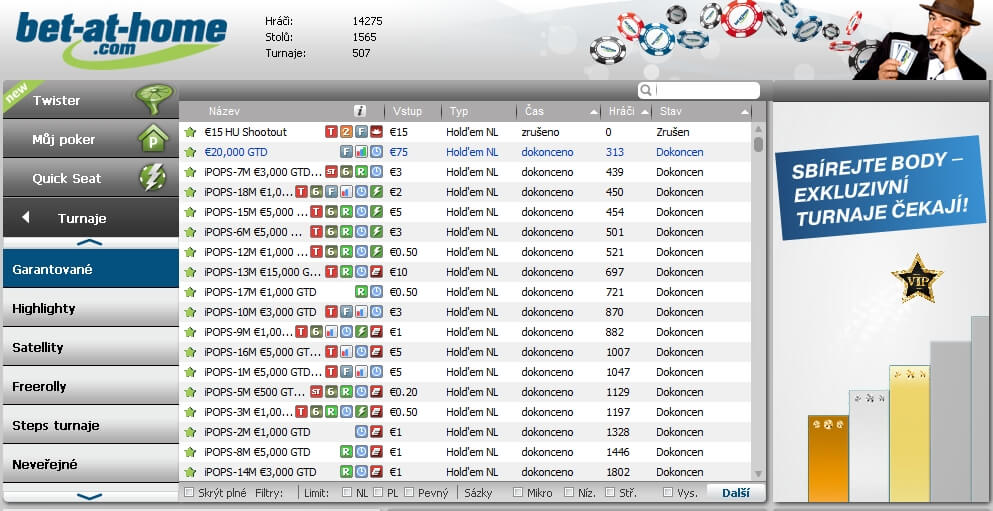Viewport: 993px width, 511px height.
Task: Click the F icon on iPOPS-10M row
Action: click(x=346, y=312)
